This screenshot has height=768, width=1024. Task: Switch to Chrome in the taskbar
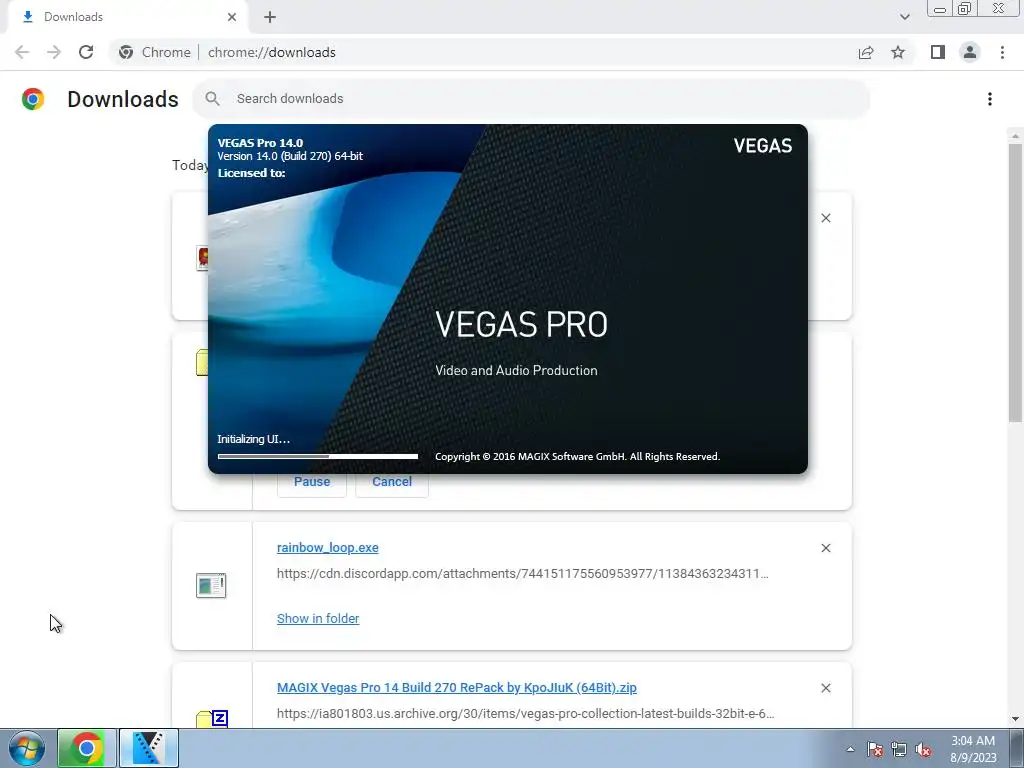pyautogui.click(x=86, y=748)
